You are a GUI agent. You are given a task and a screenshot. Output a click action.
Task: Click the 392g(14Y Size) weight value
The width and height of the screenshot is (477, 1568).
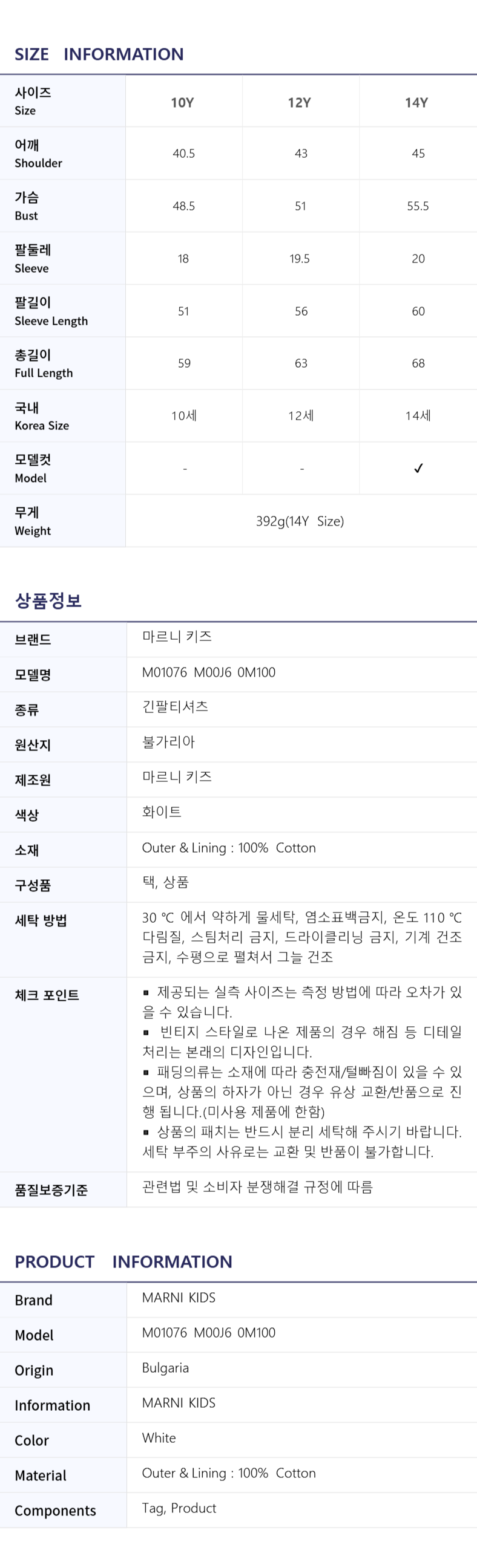click(x=300, y=521)
